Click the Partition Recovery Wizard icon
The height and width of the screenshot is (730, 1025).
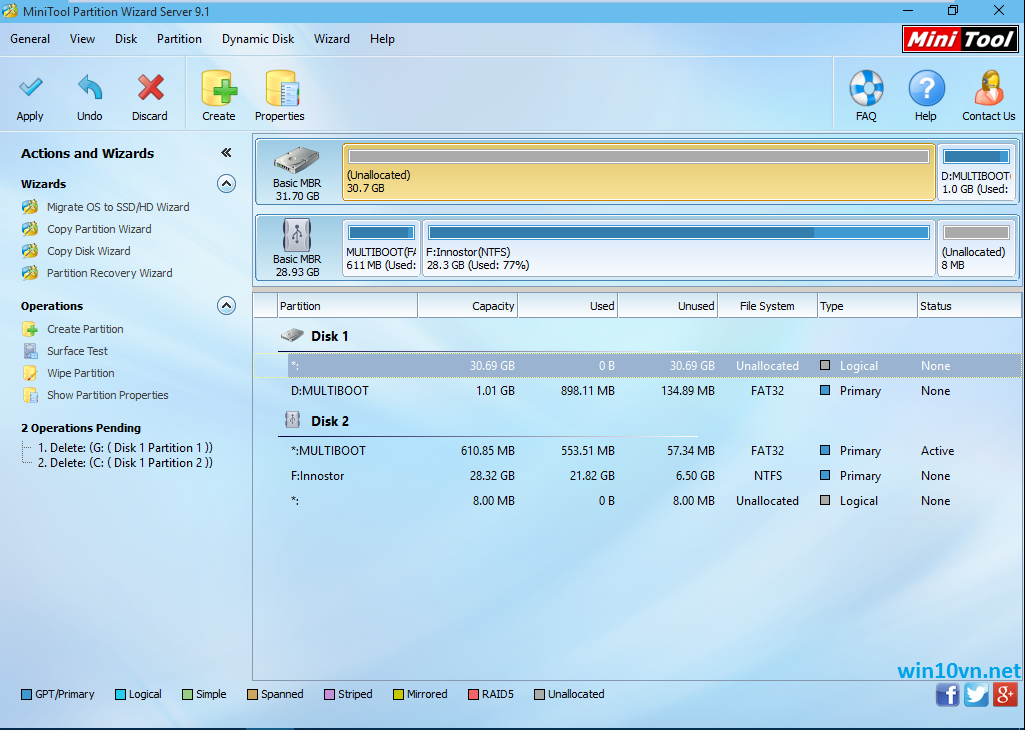point(30,273)
